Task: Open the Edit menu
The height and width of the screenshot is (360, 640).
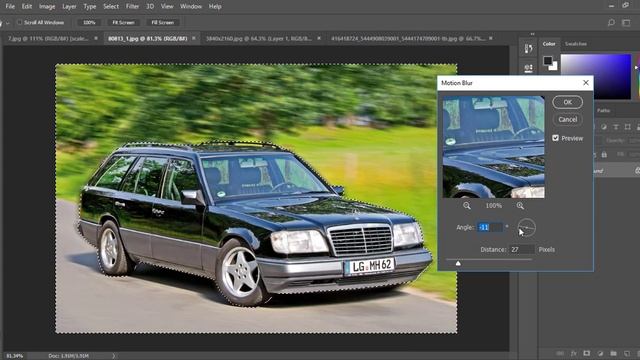Action: coord(27,7)
